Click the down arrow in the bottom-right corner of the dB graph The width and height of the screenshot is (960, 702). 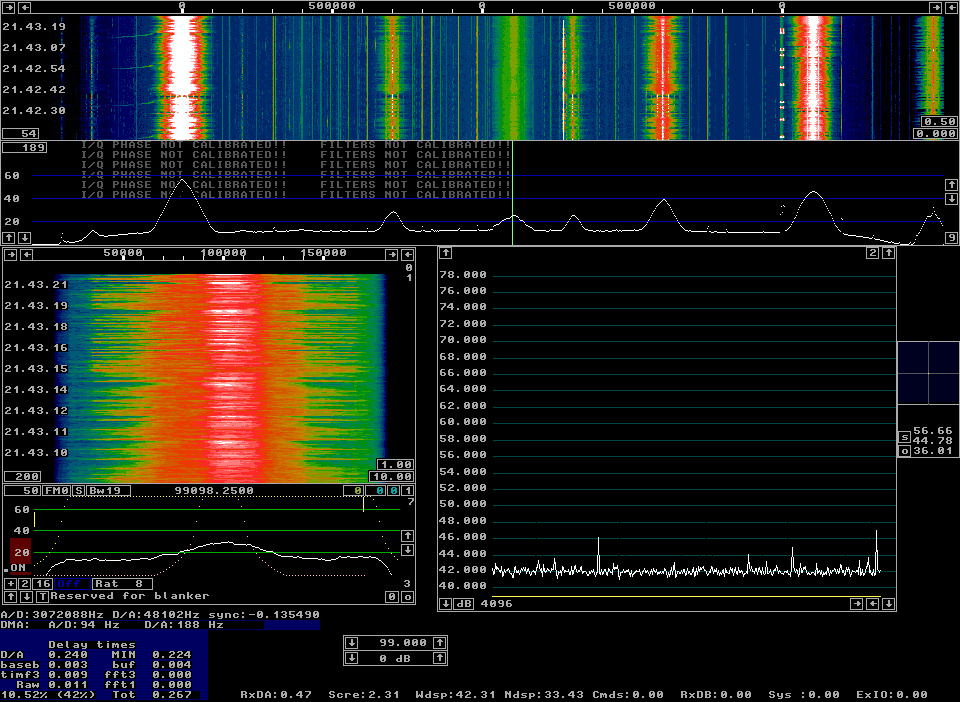click(888, 604)
